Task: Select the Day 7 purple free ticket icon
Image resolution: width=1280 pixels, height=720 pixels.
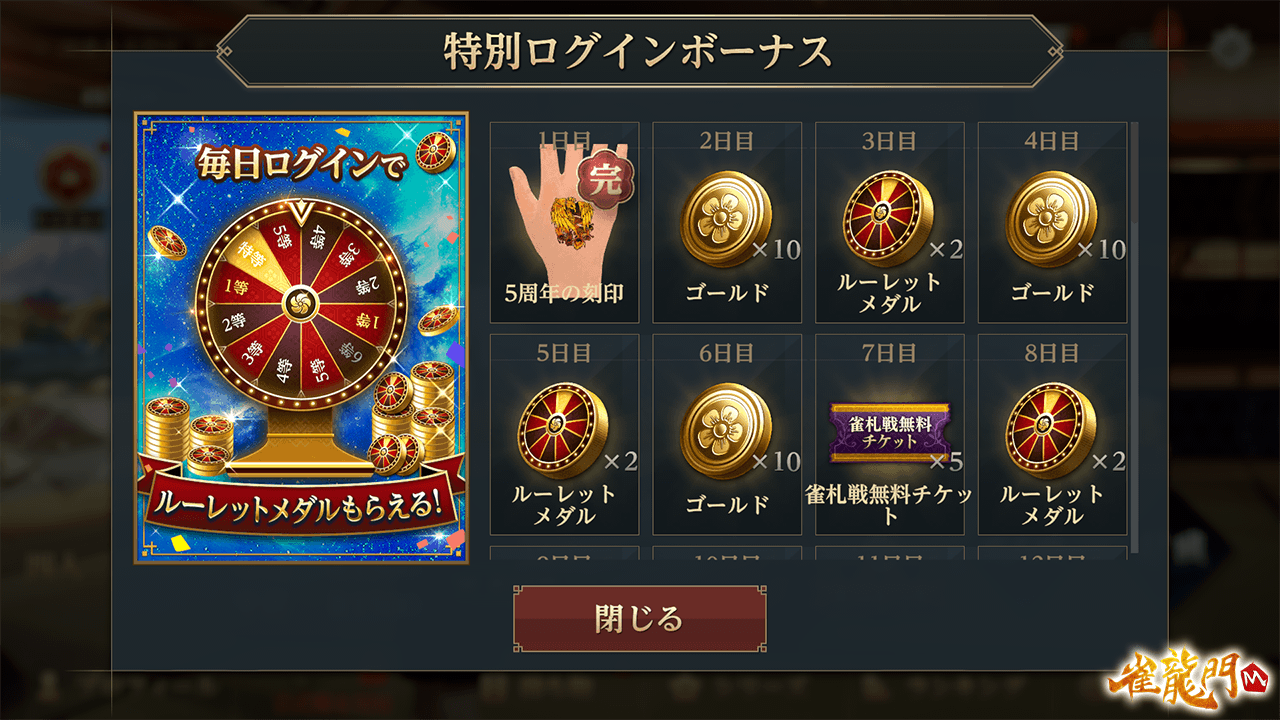Action: click(890, 432)
